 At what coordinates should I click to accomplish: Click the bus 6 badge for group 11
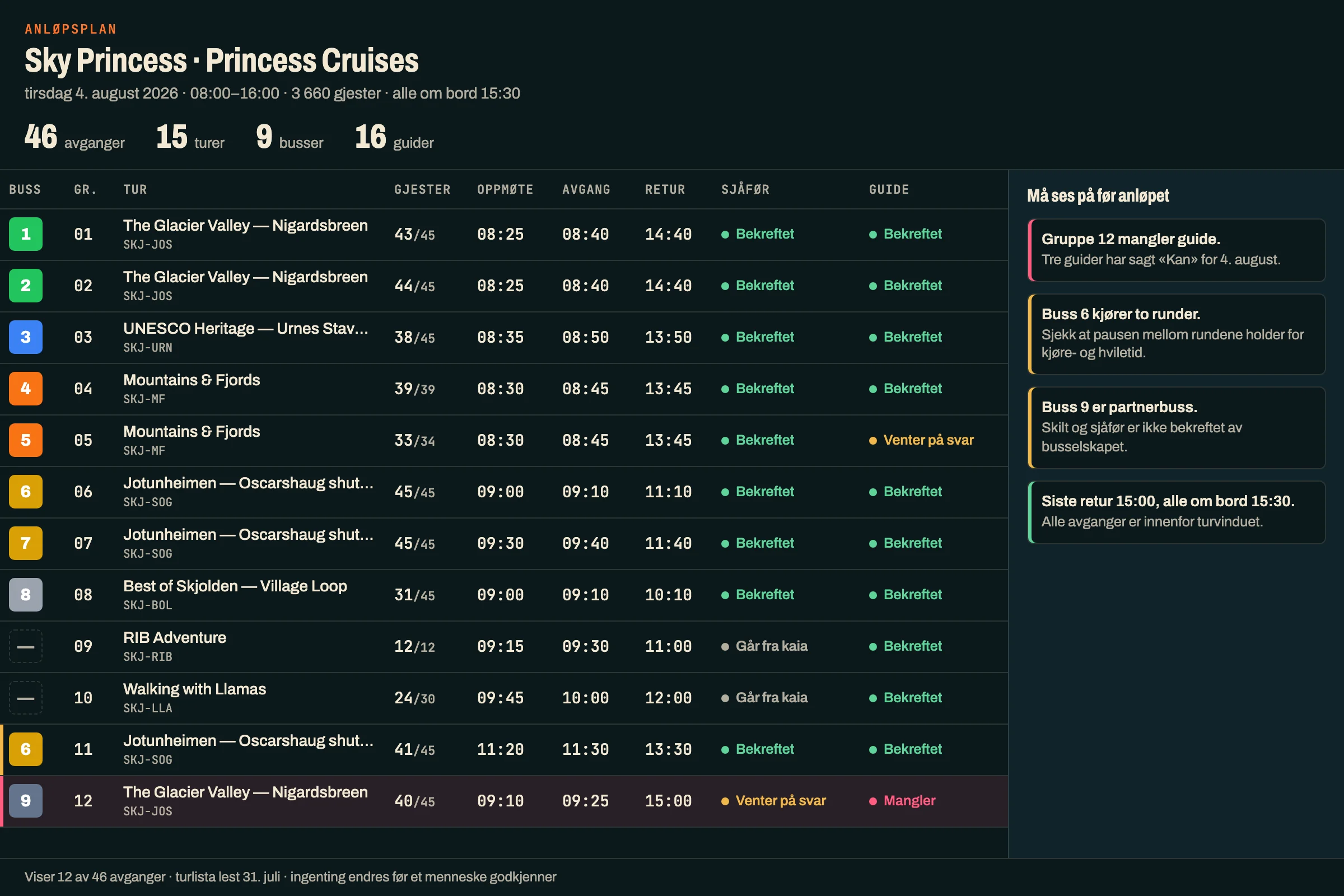(x=26, y=749)
